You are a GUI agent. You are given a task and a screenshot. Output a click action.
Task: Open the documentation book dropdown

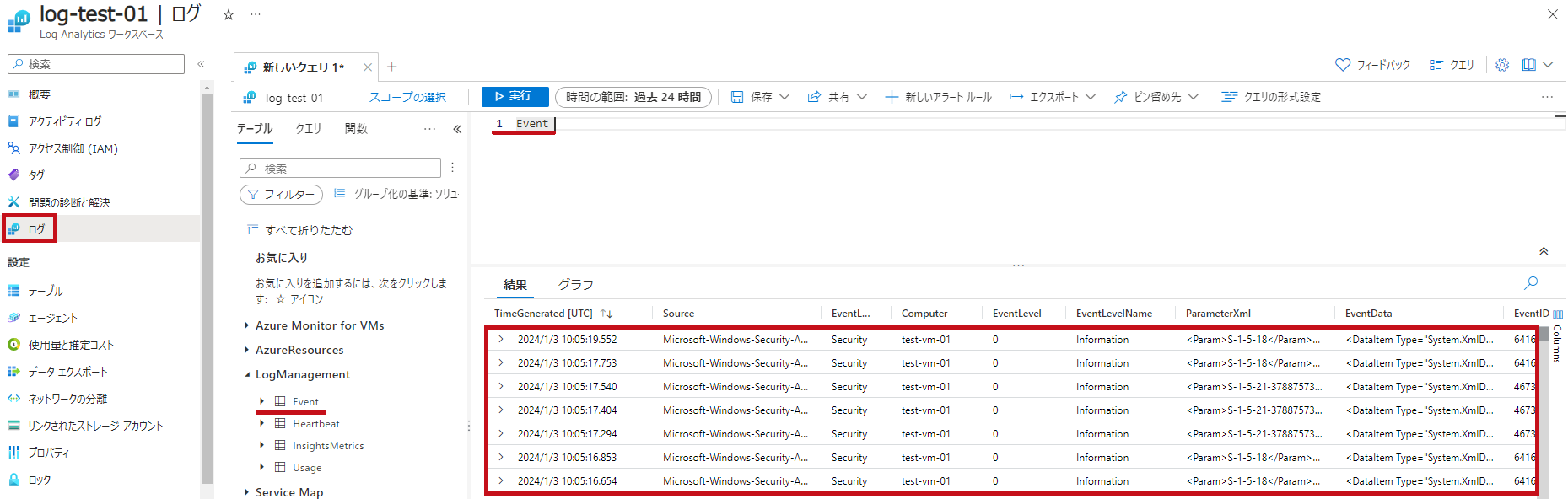coord(1537,65)
